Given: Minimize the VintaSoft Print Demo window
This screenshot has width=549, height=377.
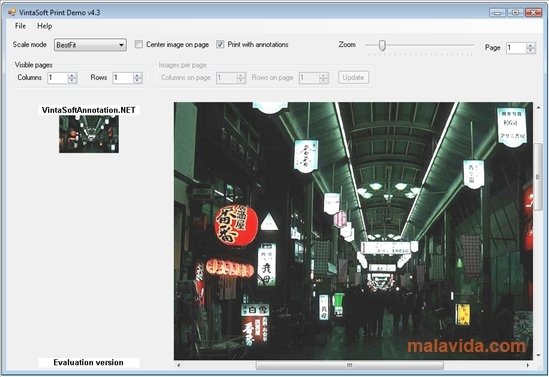Looking at the screenshot, I should point(497,13).
